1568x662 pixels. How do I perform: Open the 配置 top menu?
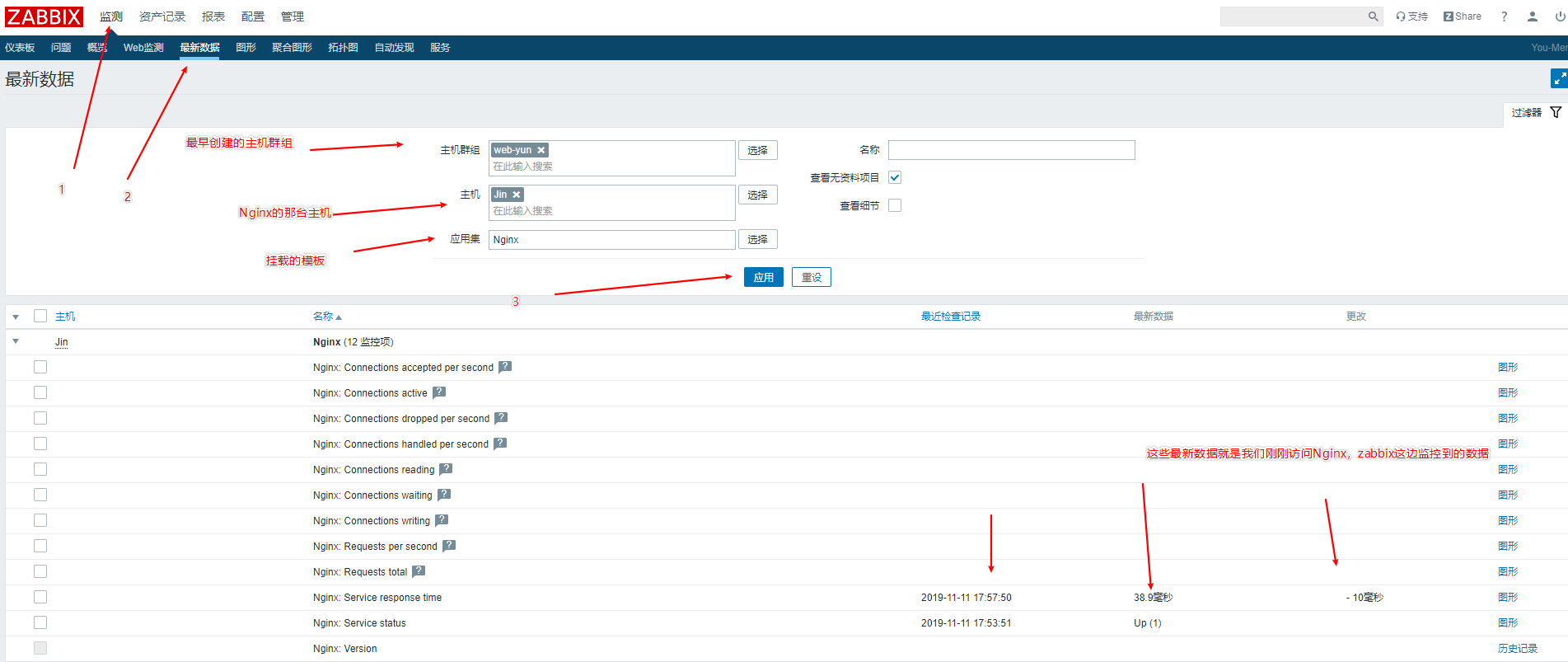click(x=253, y=16)
